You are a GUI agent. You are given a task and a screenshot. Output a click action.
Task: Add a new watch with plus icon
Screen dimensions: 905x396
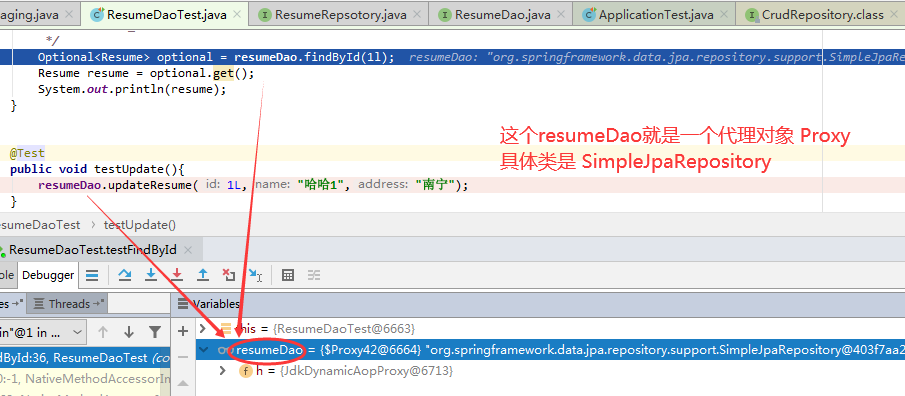183,331
